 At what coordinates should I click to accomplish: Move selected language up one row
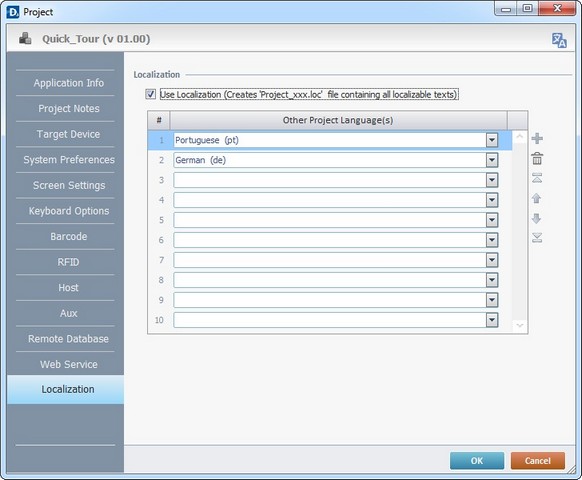point(537,198)
